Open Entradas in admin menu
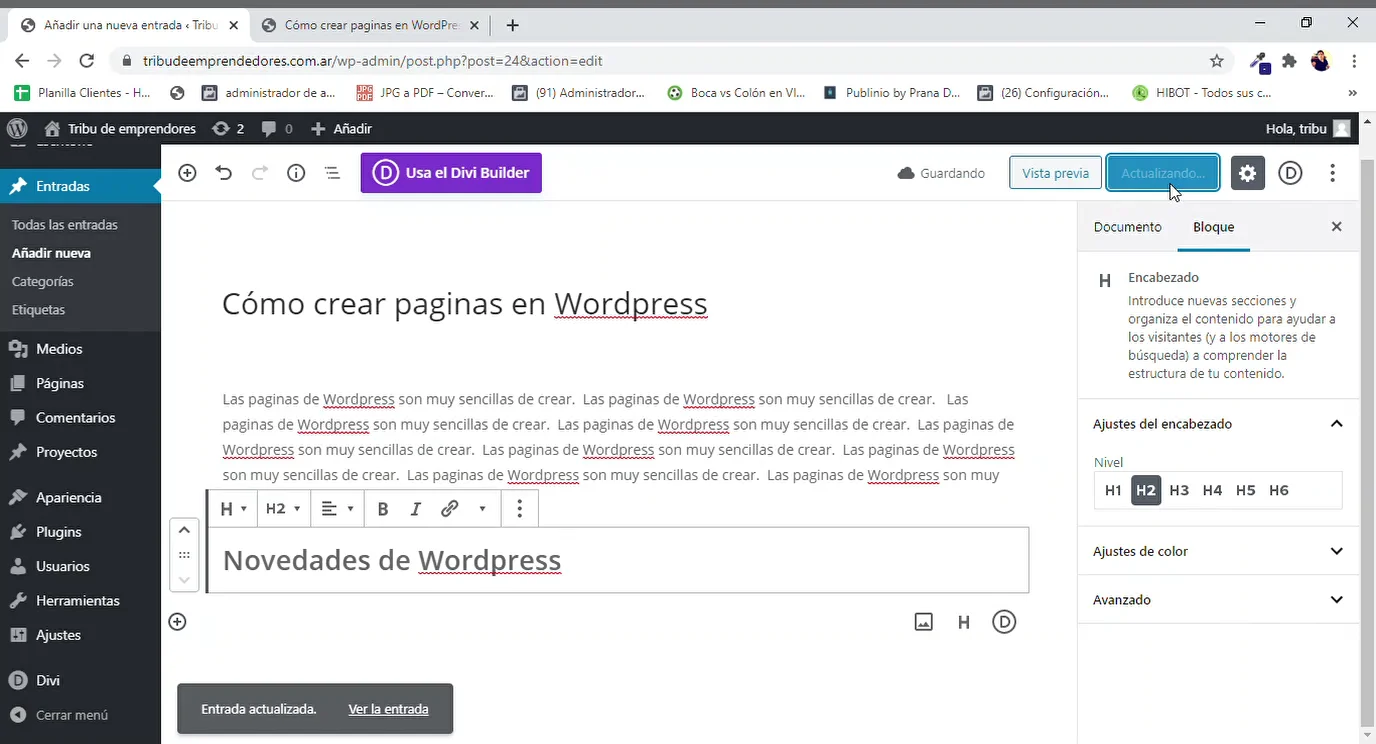 (x=80, y=186)
